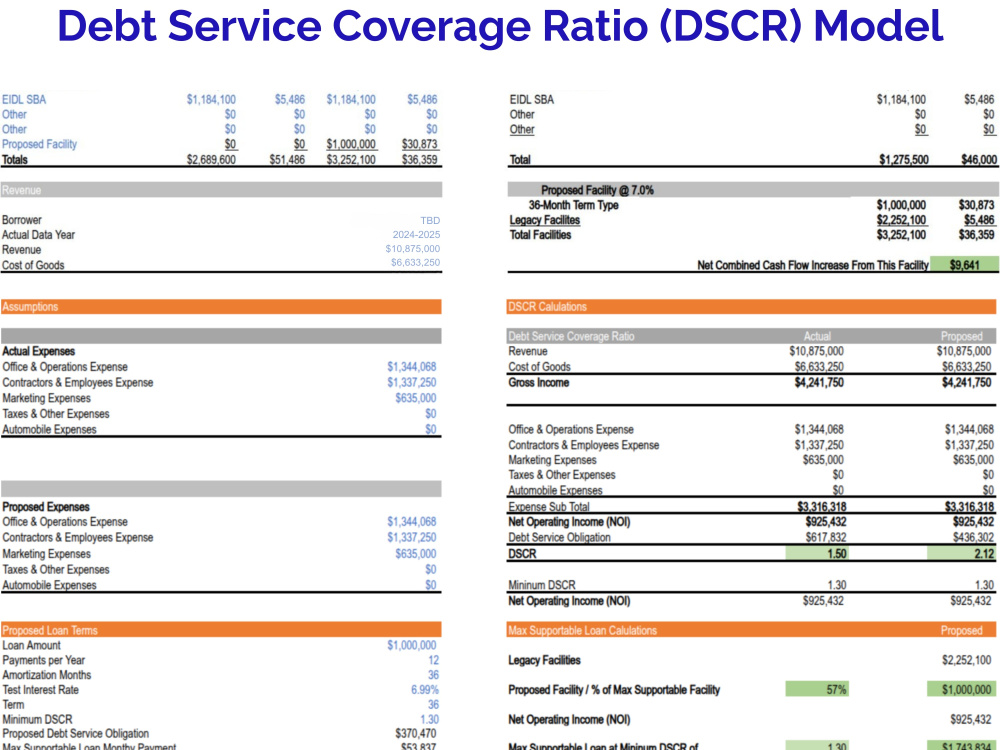Click the 'Mininum DSCR' row label
1000x750 pixels.
click(x=541, y=585)
